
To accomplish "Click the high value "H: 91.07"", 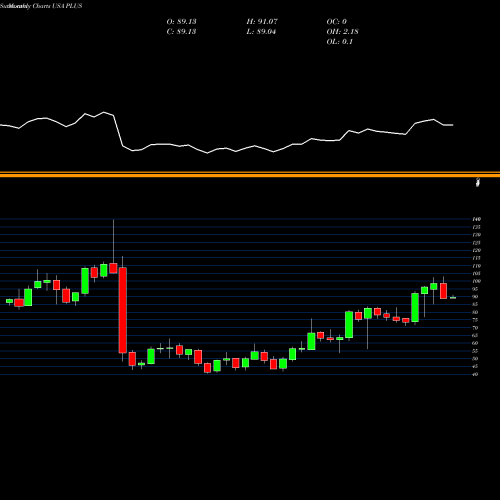I will [x=262, y=22].
